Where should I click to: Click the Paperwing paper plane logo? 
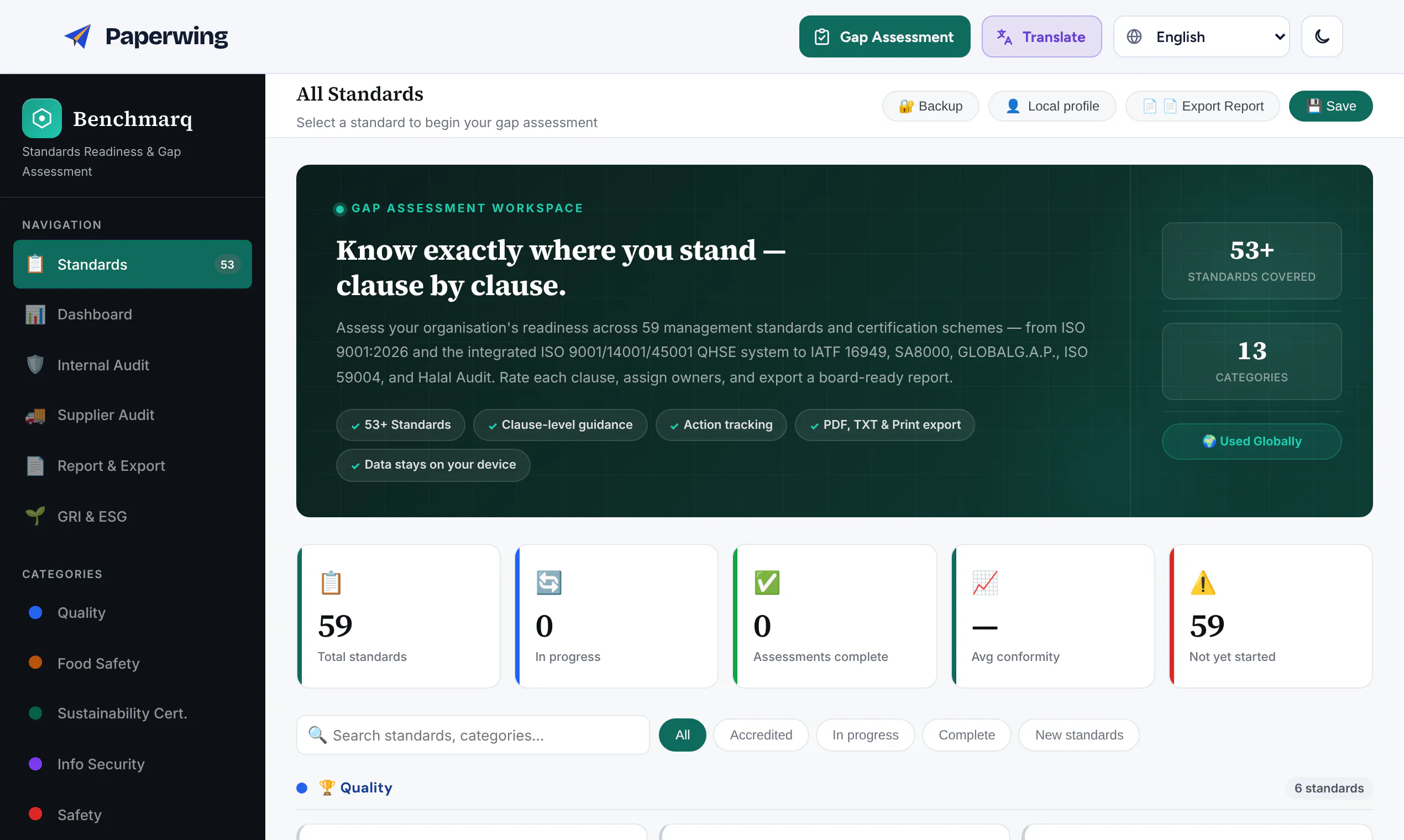tap(77, 37)
